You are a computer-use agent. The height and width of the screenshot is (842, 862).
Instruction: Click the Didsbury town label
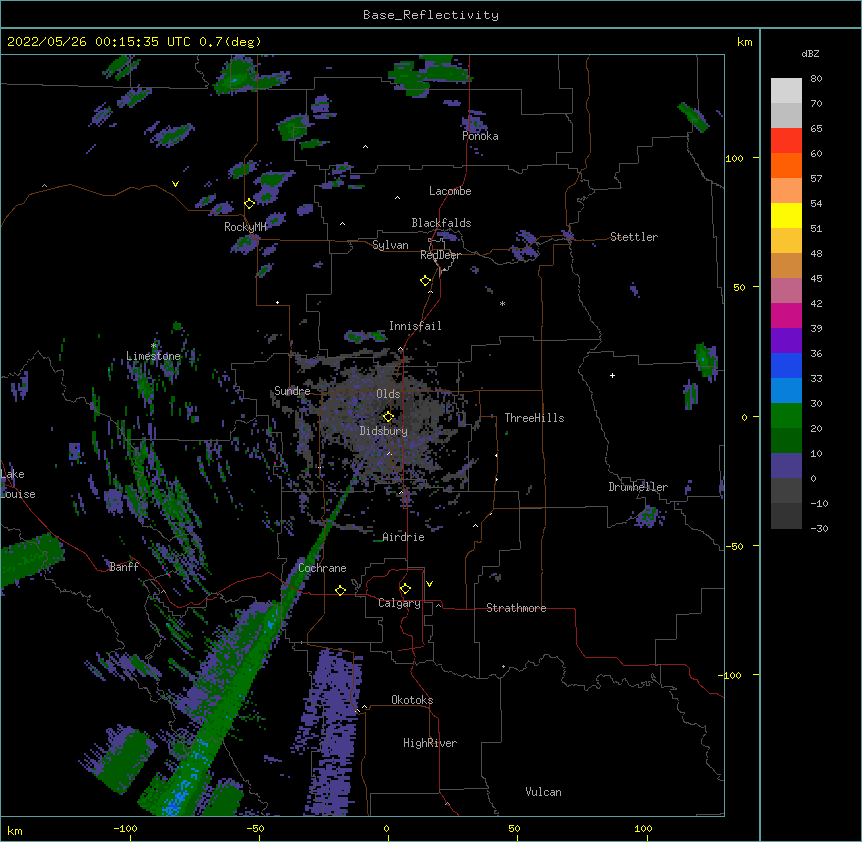[x=384, y=431]
